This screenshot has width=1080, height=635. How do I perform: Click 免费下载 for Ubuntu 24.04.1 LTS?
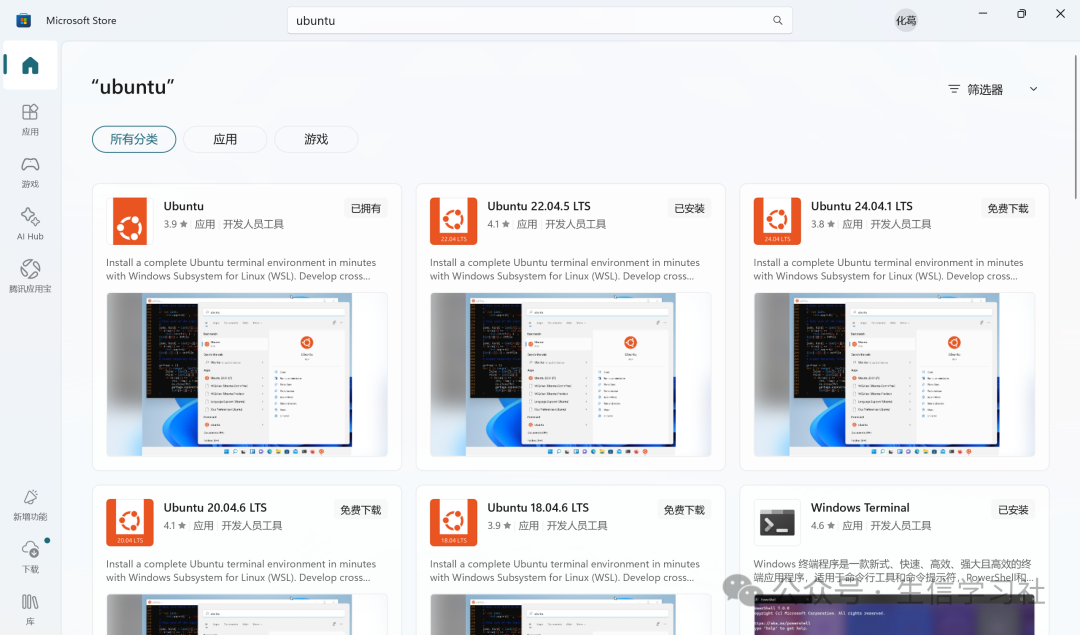tap(1008, 209)
